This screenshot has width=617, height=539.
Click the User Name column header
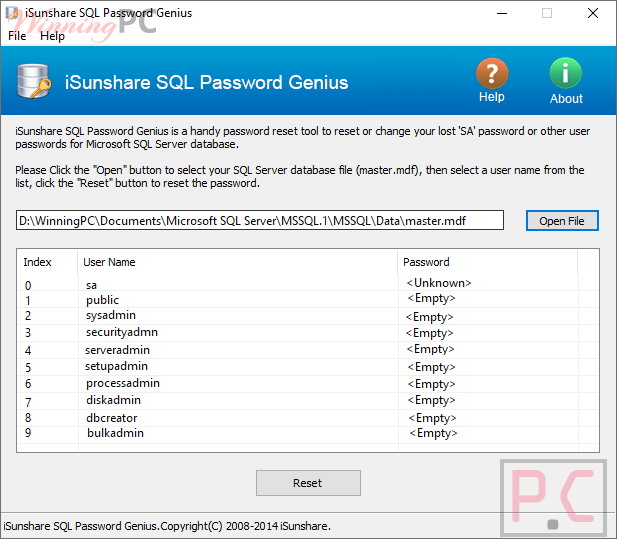click(x=238, y=262)
